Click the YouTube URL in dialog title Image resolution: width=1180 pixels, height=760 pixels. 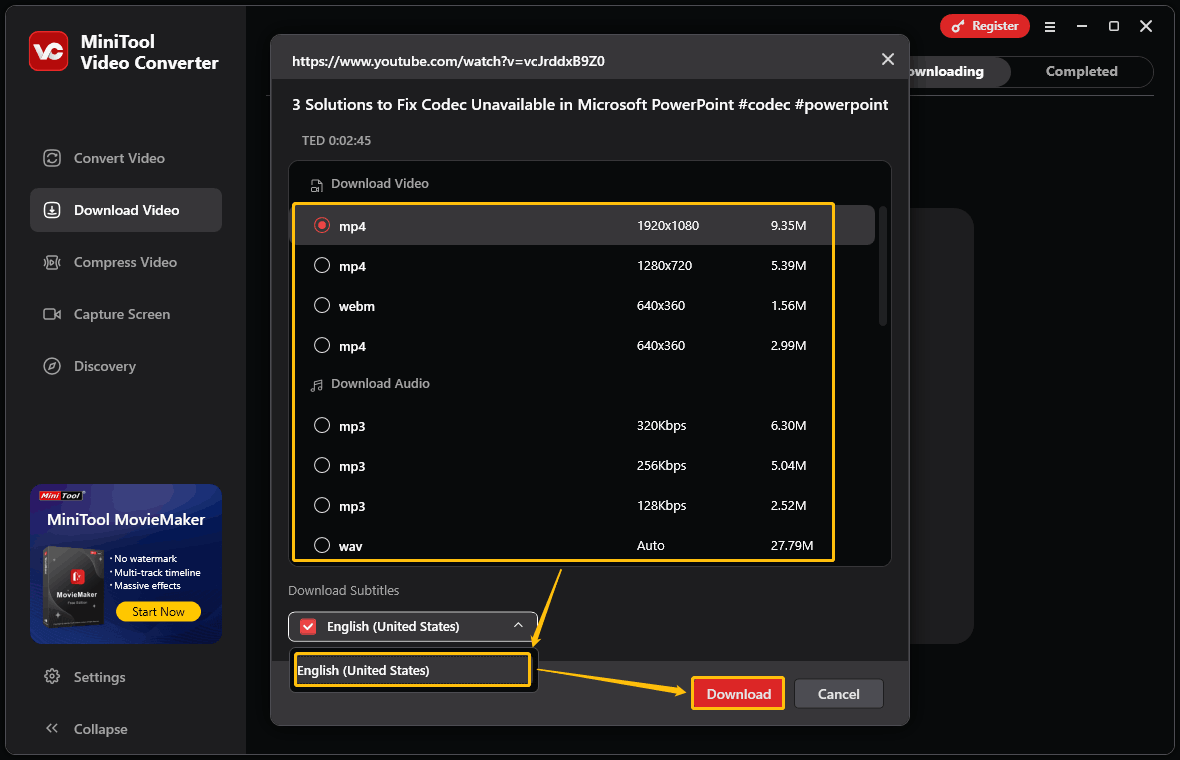pyautogui.click(x=448, y=61)
